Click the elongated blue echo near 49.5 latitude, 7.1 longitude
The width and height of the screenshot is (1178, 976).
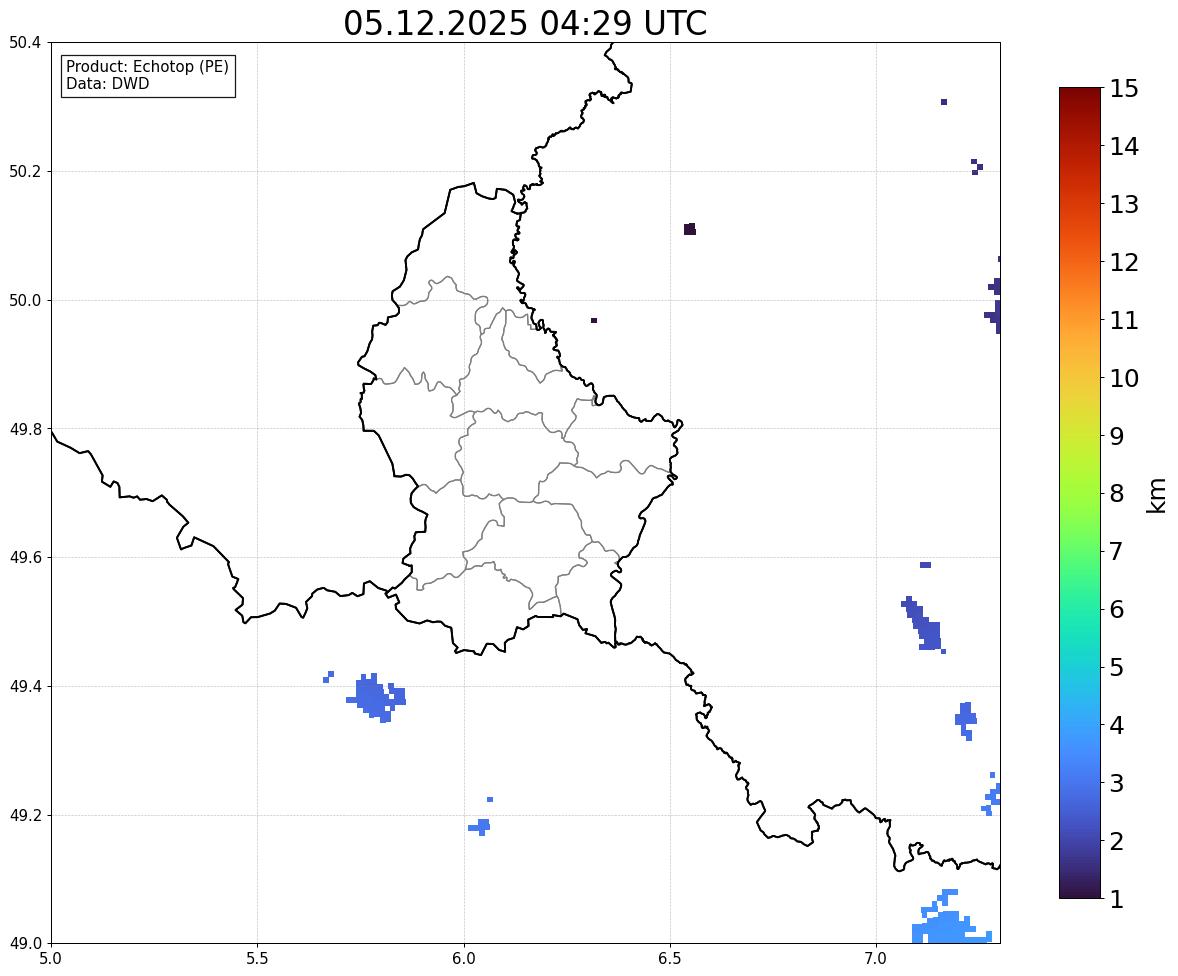tap(924, 625)
